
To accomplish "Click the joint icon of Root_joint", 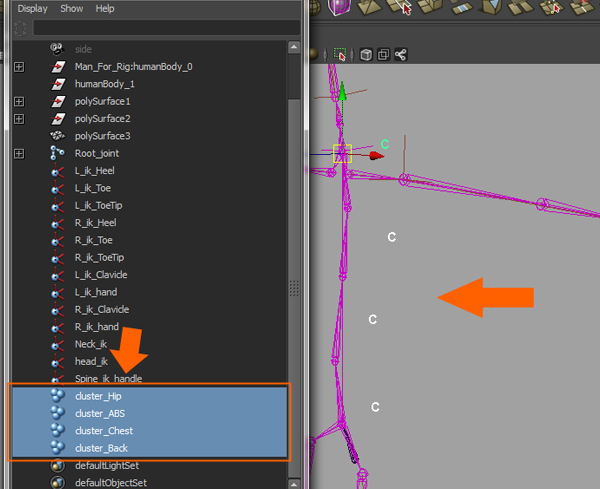I will 57,153.
